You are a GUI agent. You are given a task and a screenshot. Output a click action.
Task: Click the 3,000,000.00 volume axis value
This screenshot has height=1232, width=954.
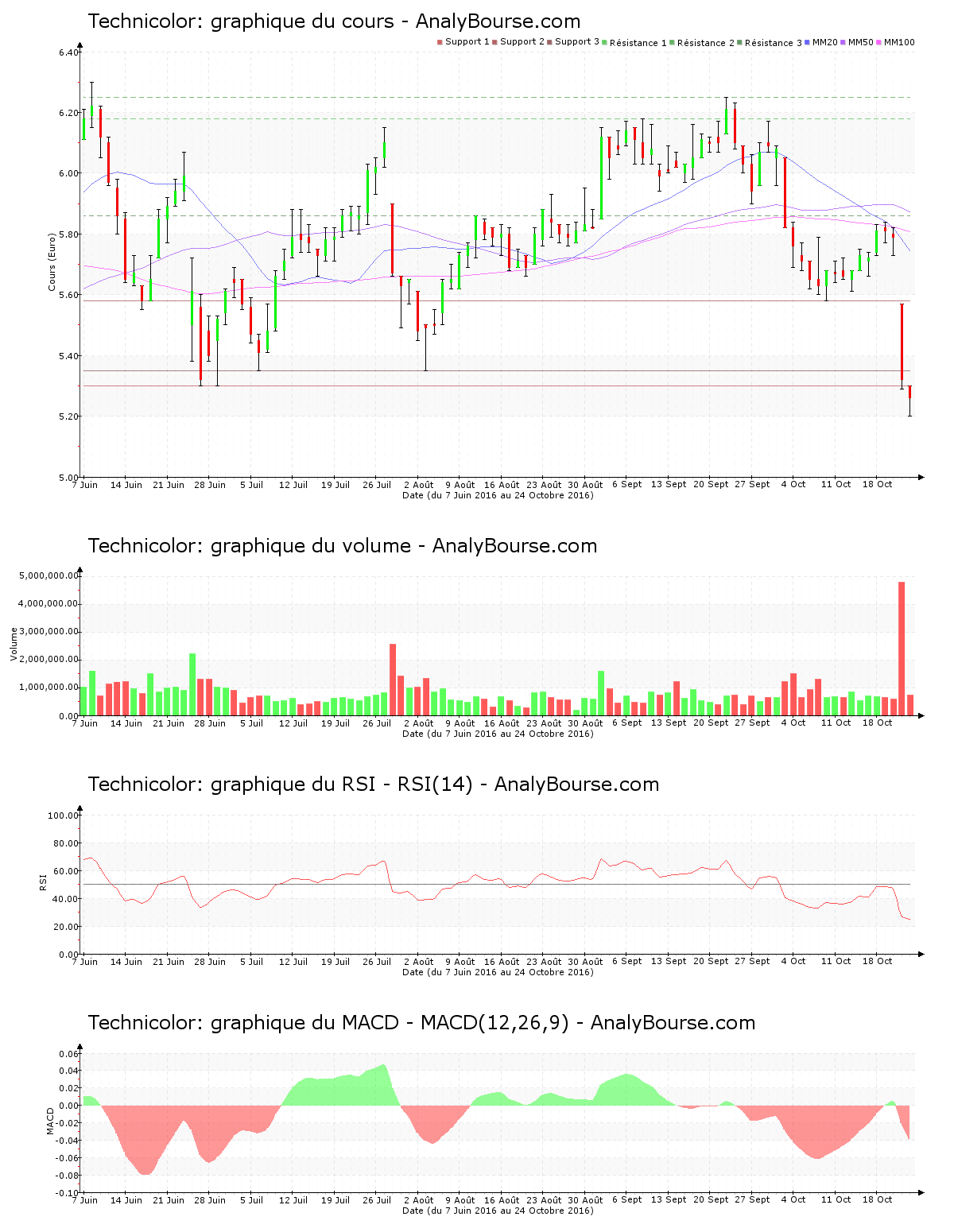(x=48, y=632)
